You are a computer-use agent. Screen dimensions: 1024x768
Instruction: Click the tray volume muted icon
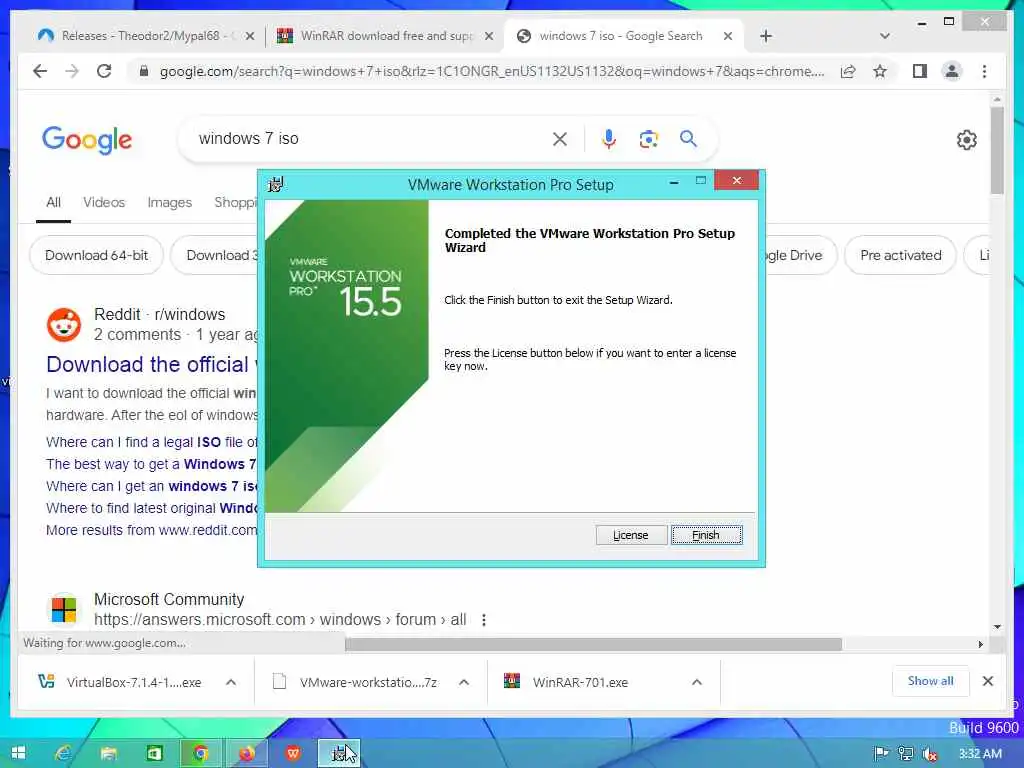930,754
